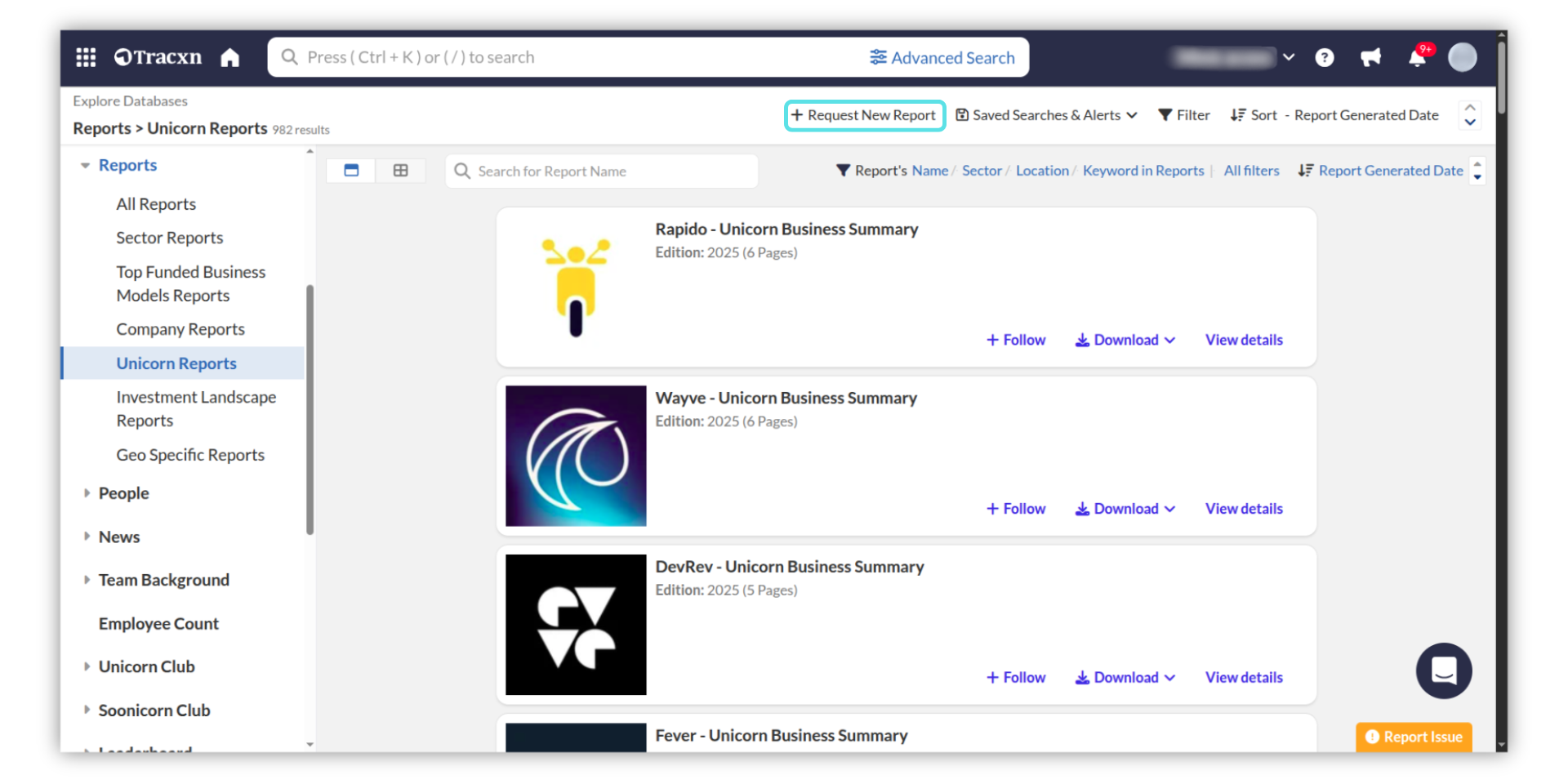The width and height of the screenshot is (1568, 784).
Task: Switch to list card view
Action: click(351, 171)
